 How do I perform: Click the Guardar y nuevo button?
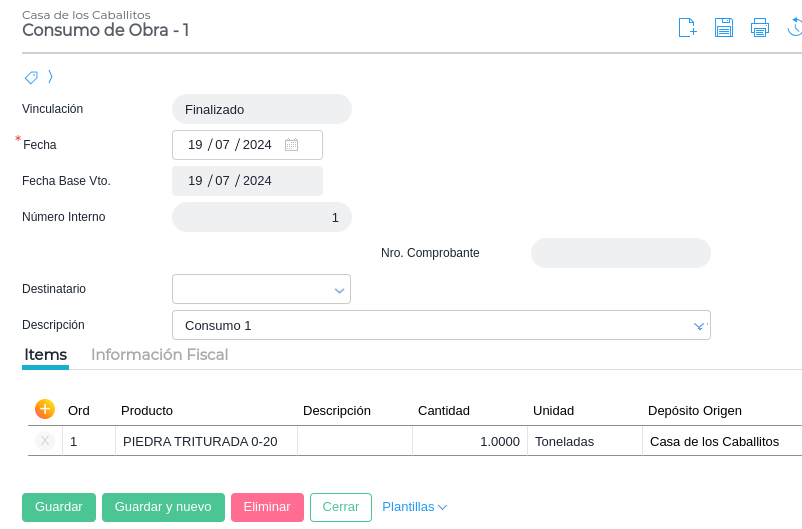tap(163, 507)
